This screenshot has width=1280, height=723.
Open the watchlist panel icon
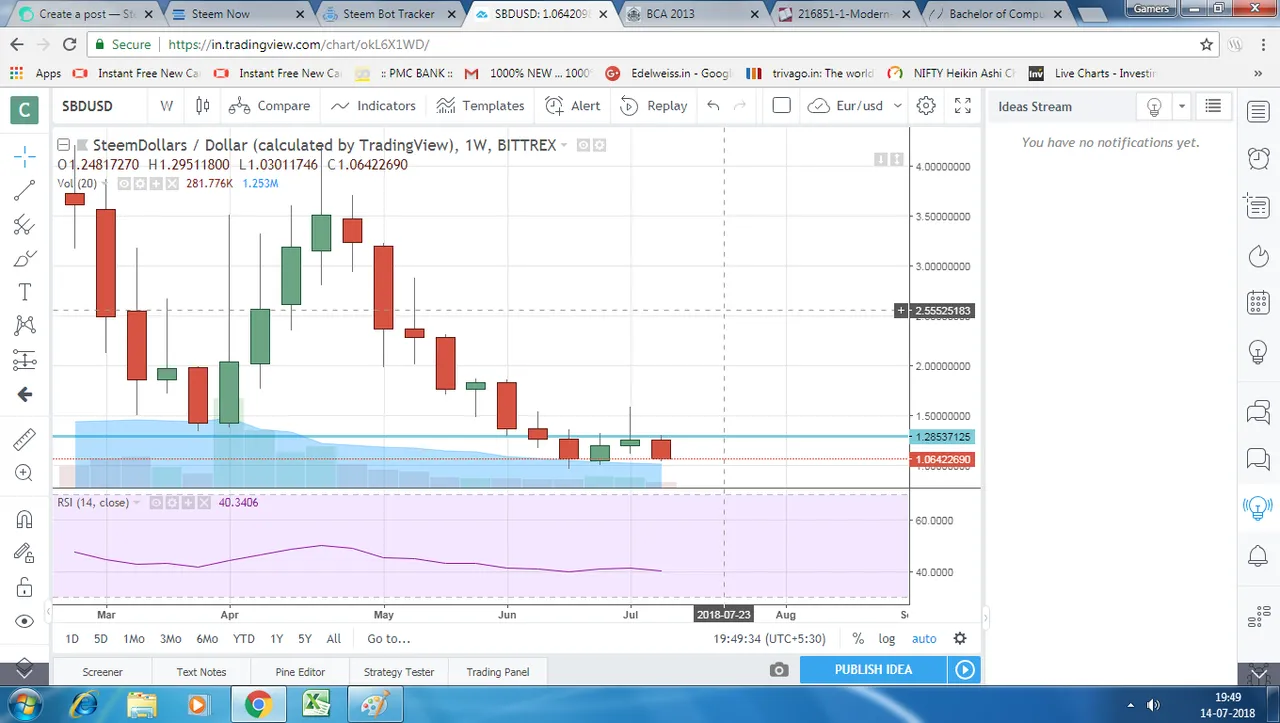point(1258,111)
